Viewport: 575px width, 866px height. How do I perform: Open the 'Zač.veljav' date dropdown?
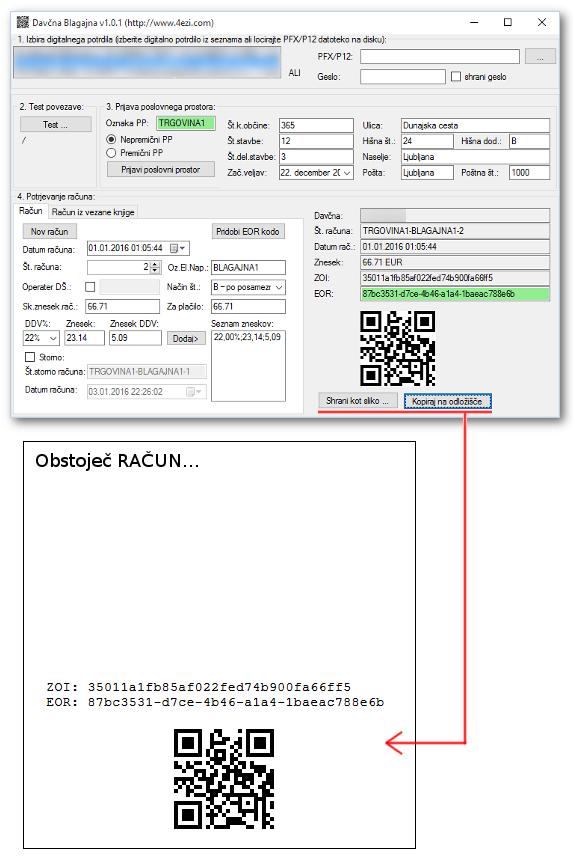[347, 173]
